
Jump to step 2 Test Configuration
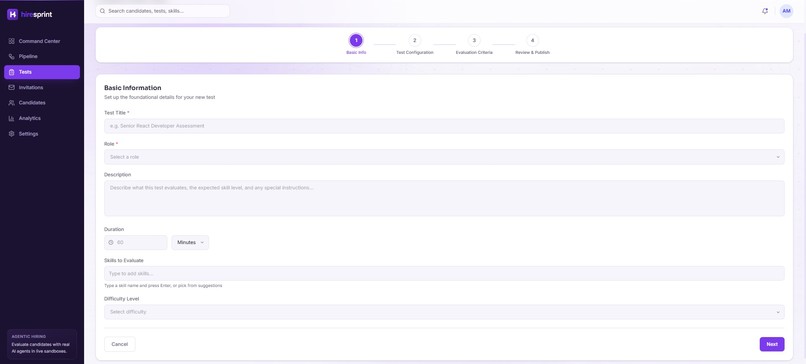click(x=415, y=40)
